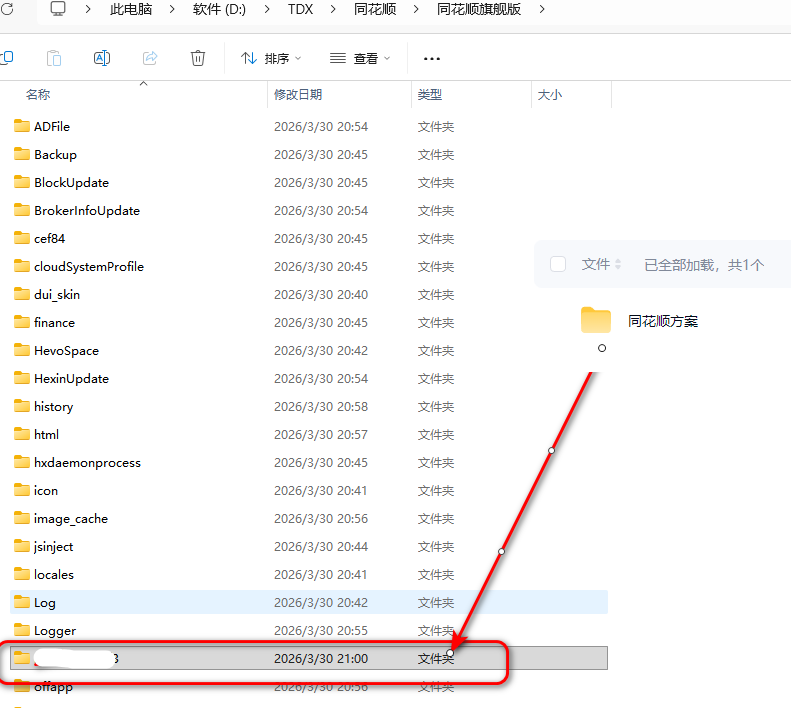791x708 pixels.
Task: Go to 软件 (D:) in the breadcrumb
Action: [219, 9]
